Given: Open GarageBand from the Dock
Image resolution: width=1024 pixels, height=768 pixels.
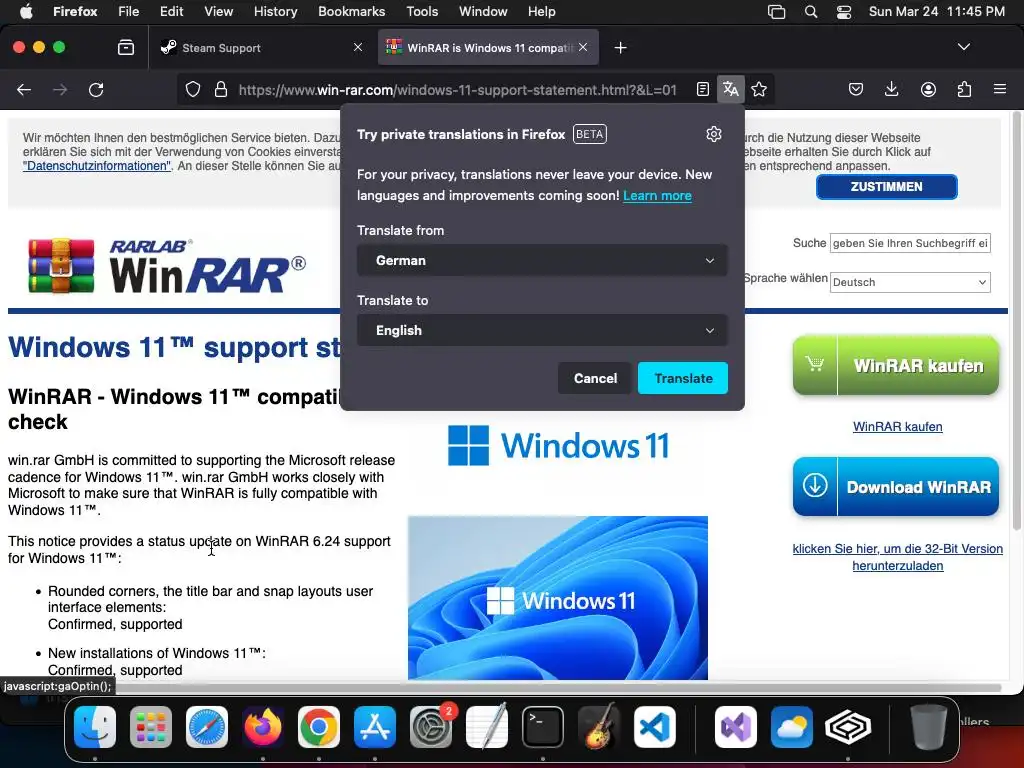Looking at the screenshot, I should coord(599,727).
